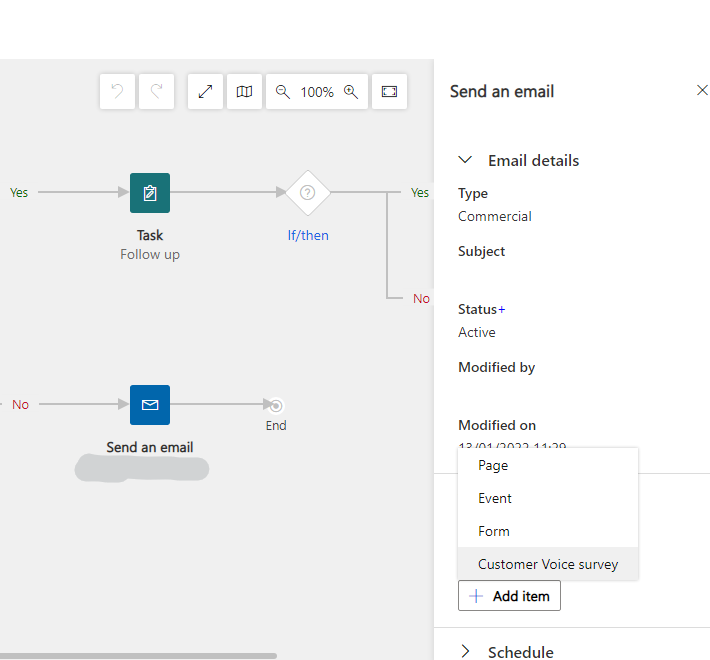Click the End node circle
Screen dimensions: 710x660
(x=276, y=405)
